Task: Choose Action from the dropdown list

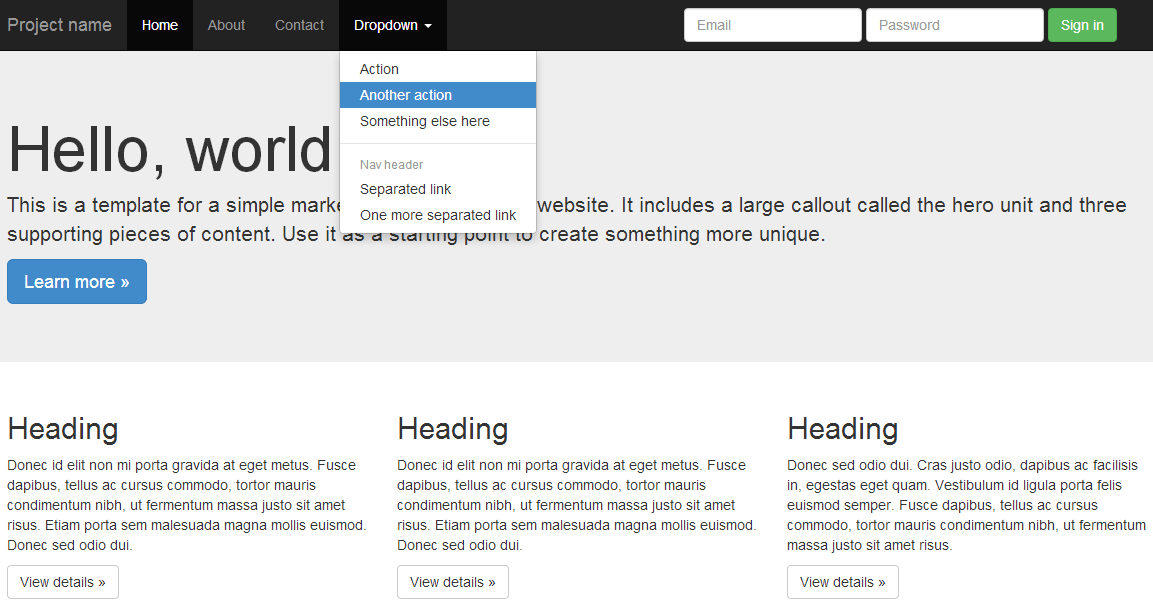Action: [x=379, y=69]
